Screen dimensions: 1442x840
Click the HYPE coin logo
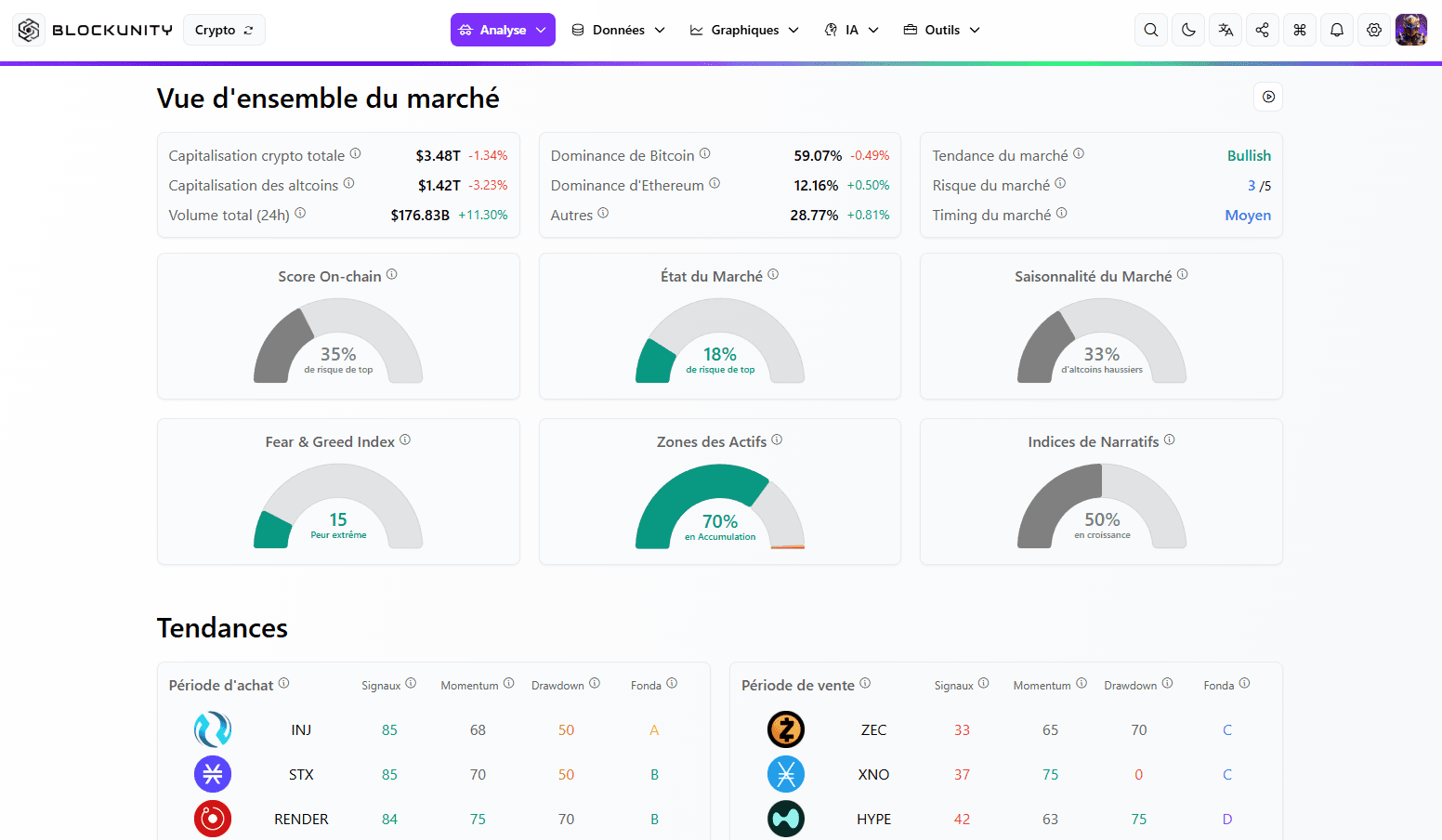(x=786, y=819)
